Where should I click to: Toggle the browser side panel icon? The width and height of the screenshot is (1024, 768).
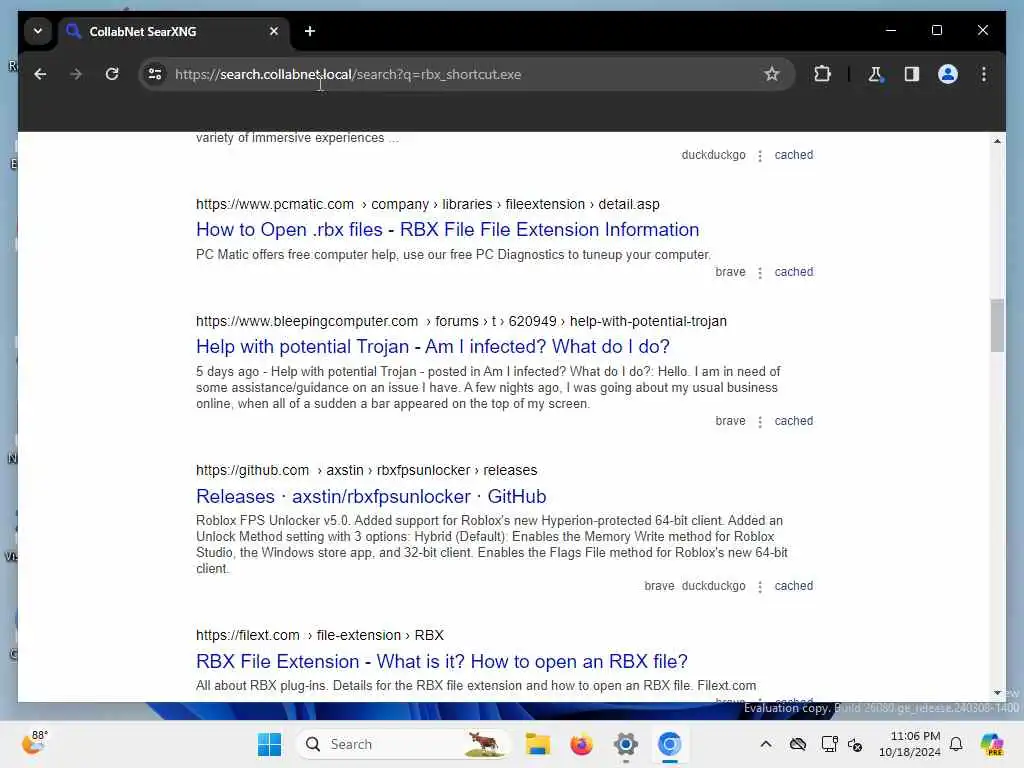coord(912,74)
